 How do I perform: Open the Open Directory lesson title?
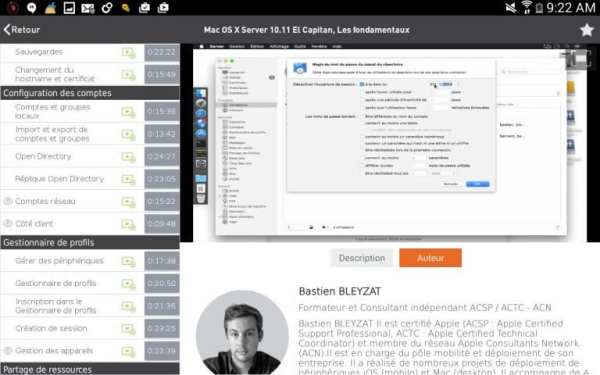43,156
